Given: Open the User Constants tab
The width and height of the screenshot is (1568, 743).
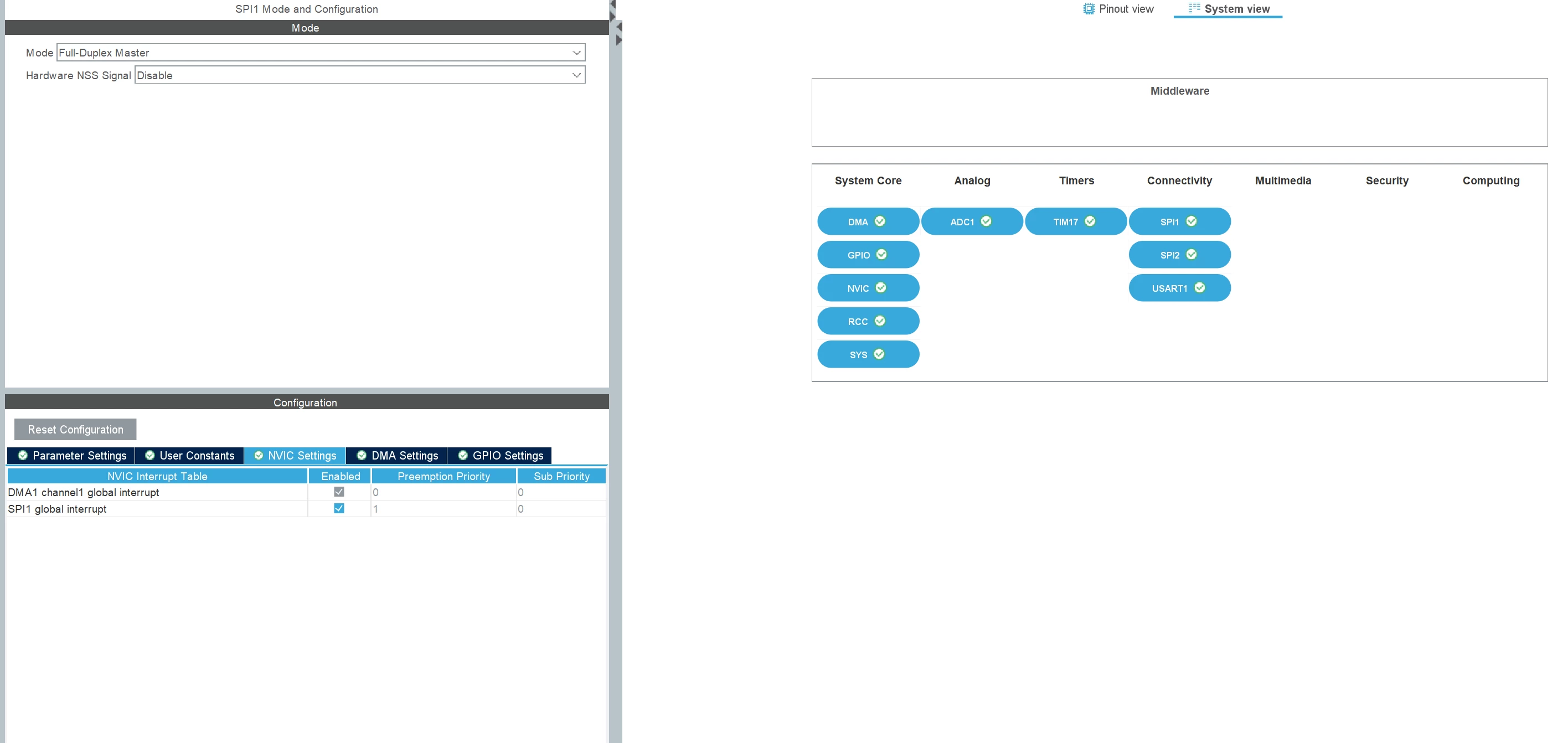Looking at the screenshot, I should [x=189, y=456].
